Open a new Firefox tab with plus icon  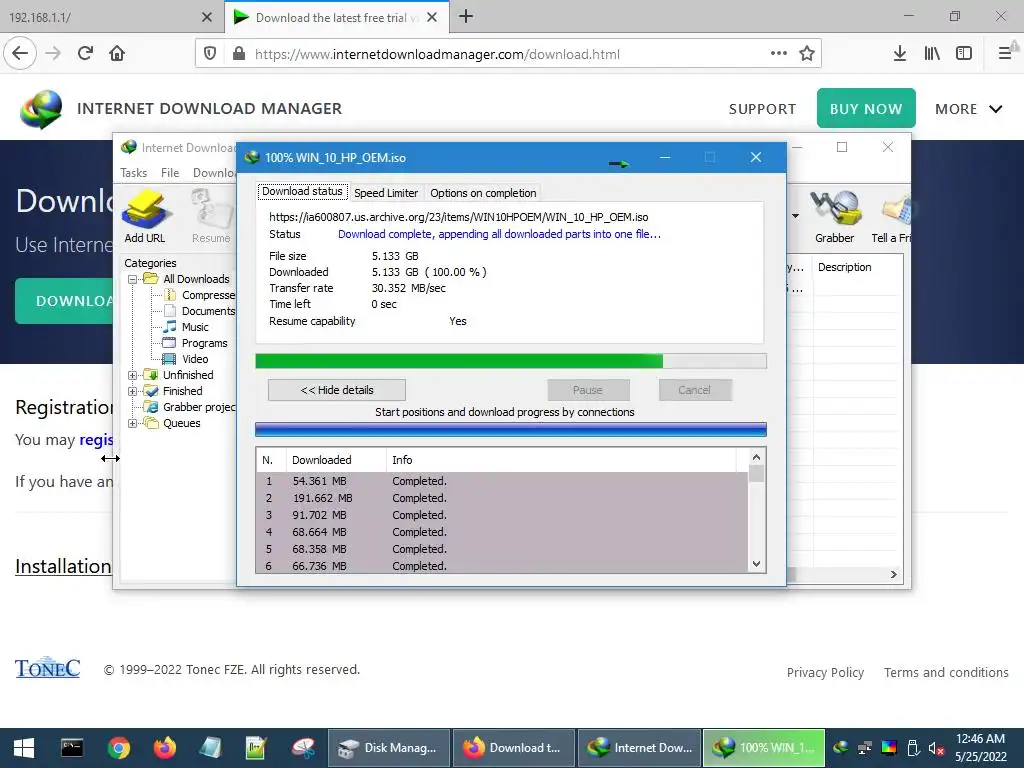[x=466, y=16]
